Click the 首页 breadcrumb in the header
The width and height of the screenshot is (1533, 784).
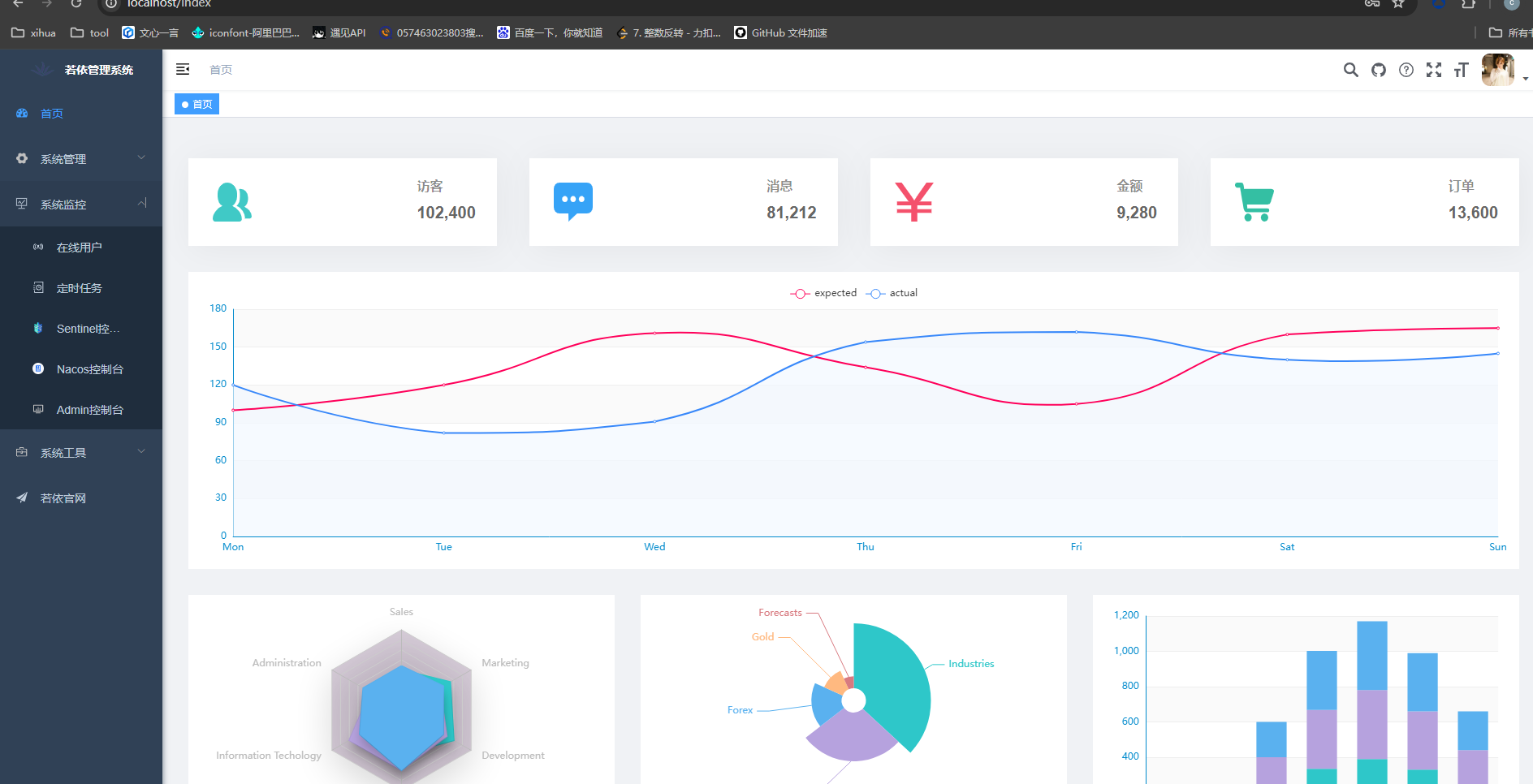click(x=221, y=70)
